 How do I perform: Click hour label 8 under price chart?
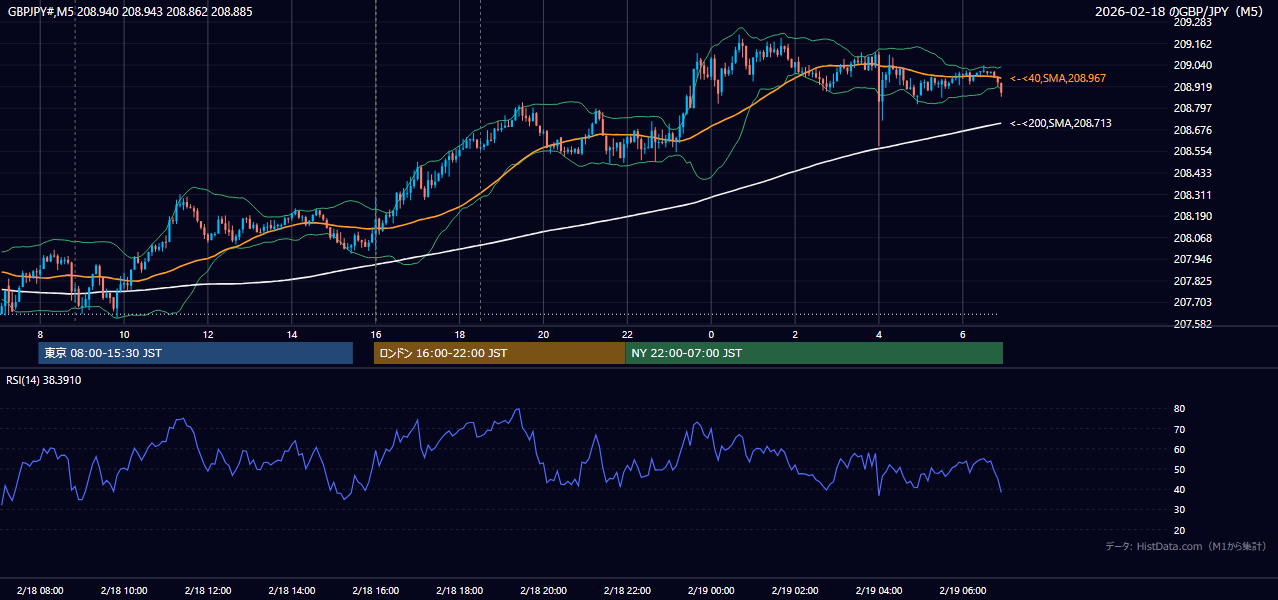[x=40, y=333]
